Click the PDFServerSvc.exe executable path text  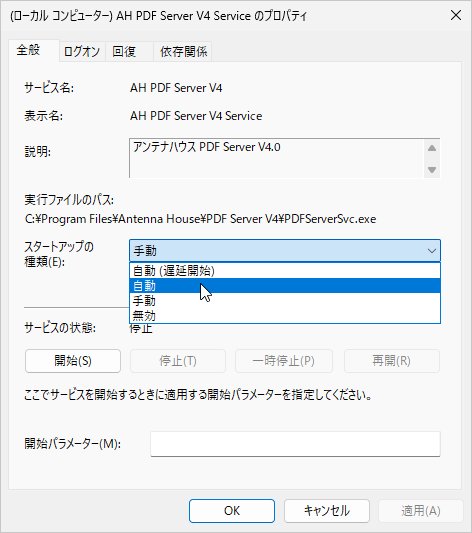click(x=200, y=219)
